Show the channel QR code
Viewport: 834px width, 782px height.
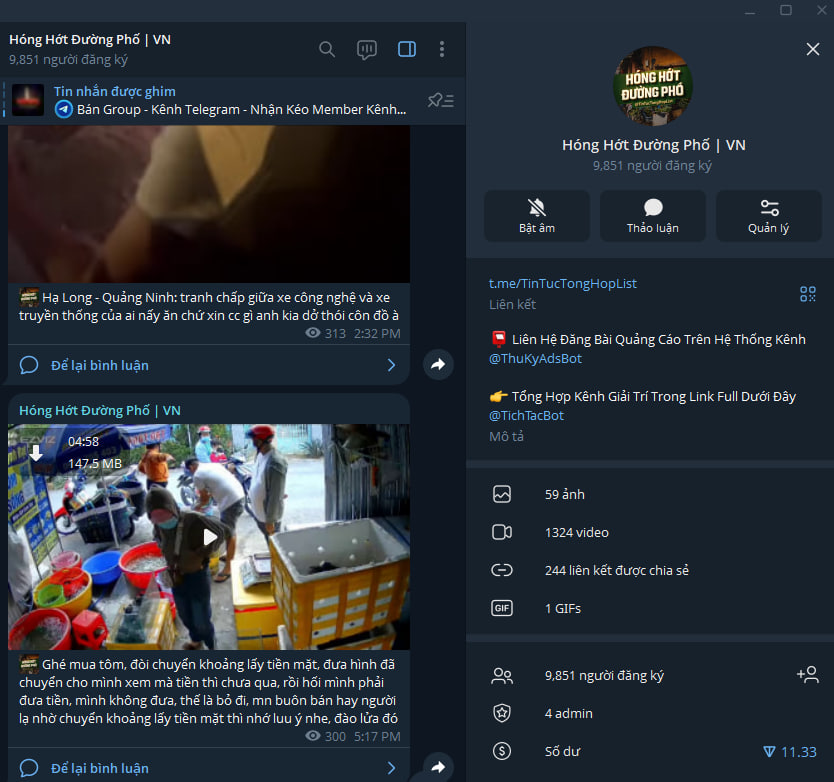click(x=807, y=294)
